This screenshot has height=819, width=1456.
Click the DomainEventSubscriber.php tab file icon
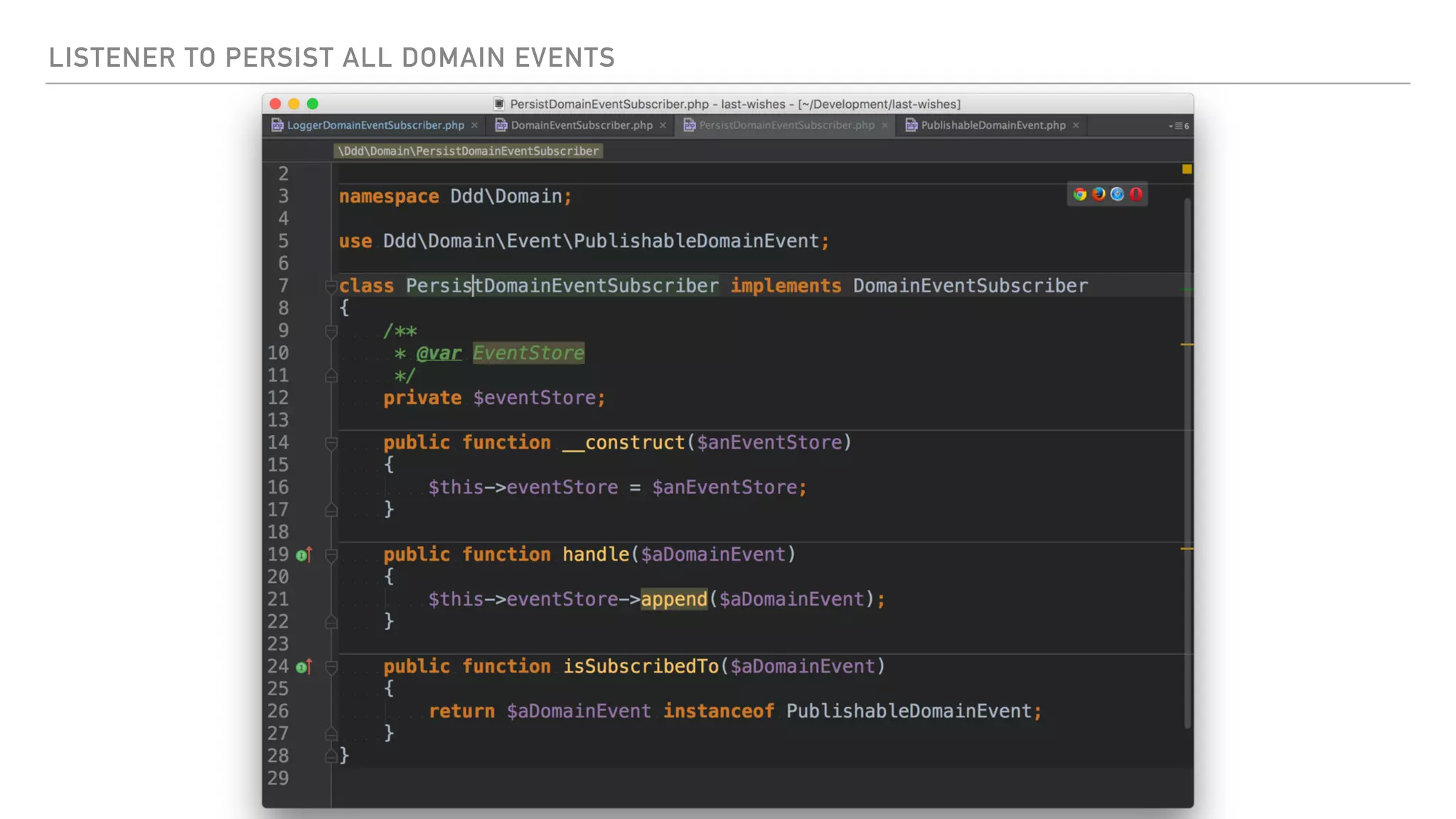[501, 125]
